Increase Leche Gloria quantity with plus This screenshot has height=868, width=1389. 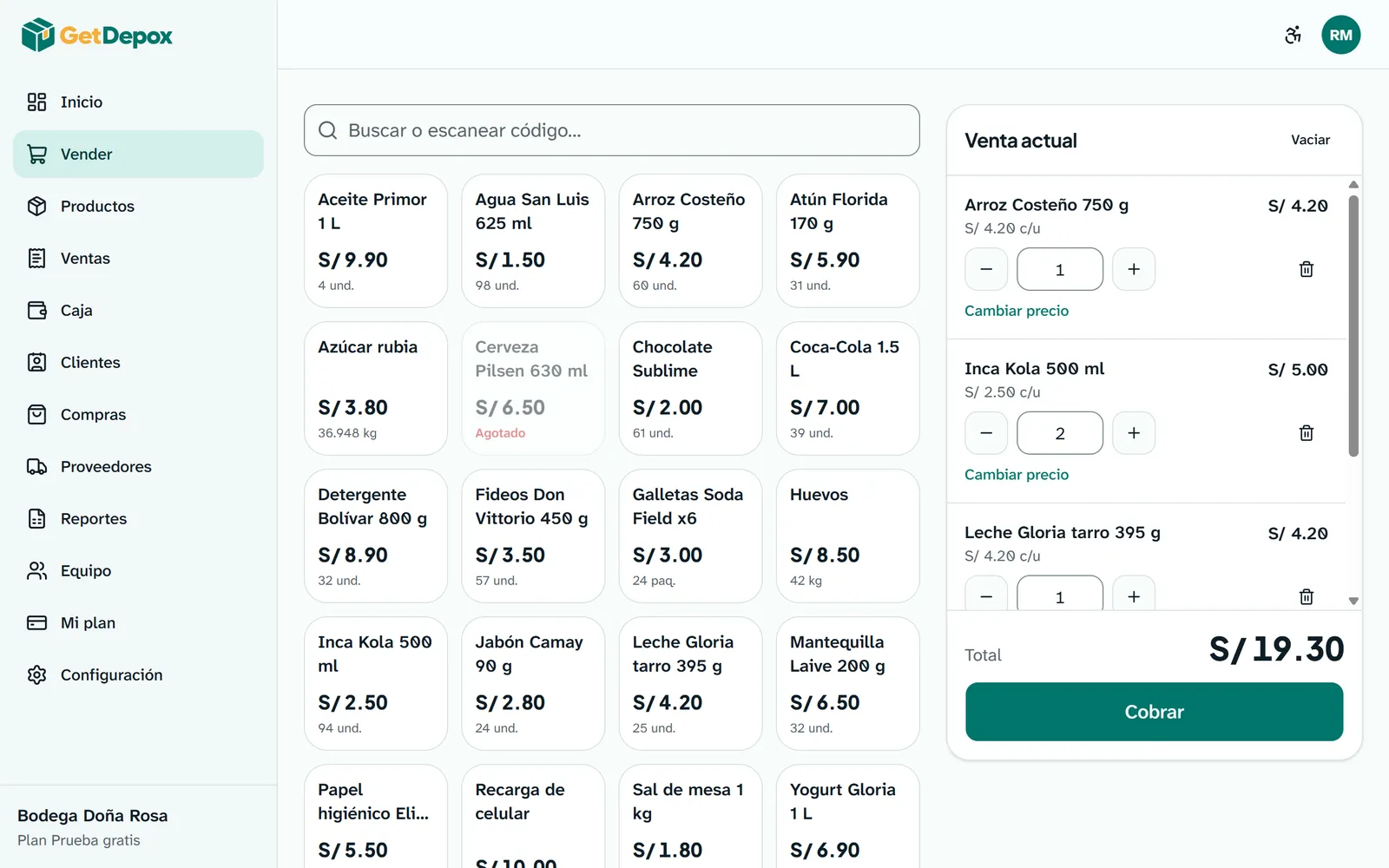pyautogui.click(x=1134, y=595)
